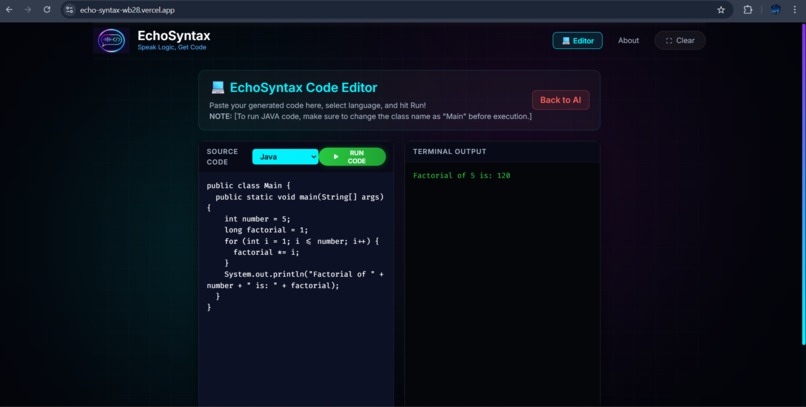Click the SOURCE CODE header label

(222, 157)
